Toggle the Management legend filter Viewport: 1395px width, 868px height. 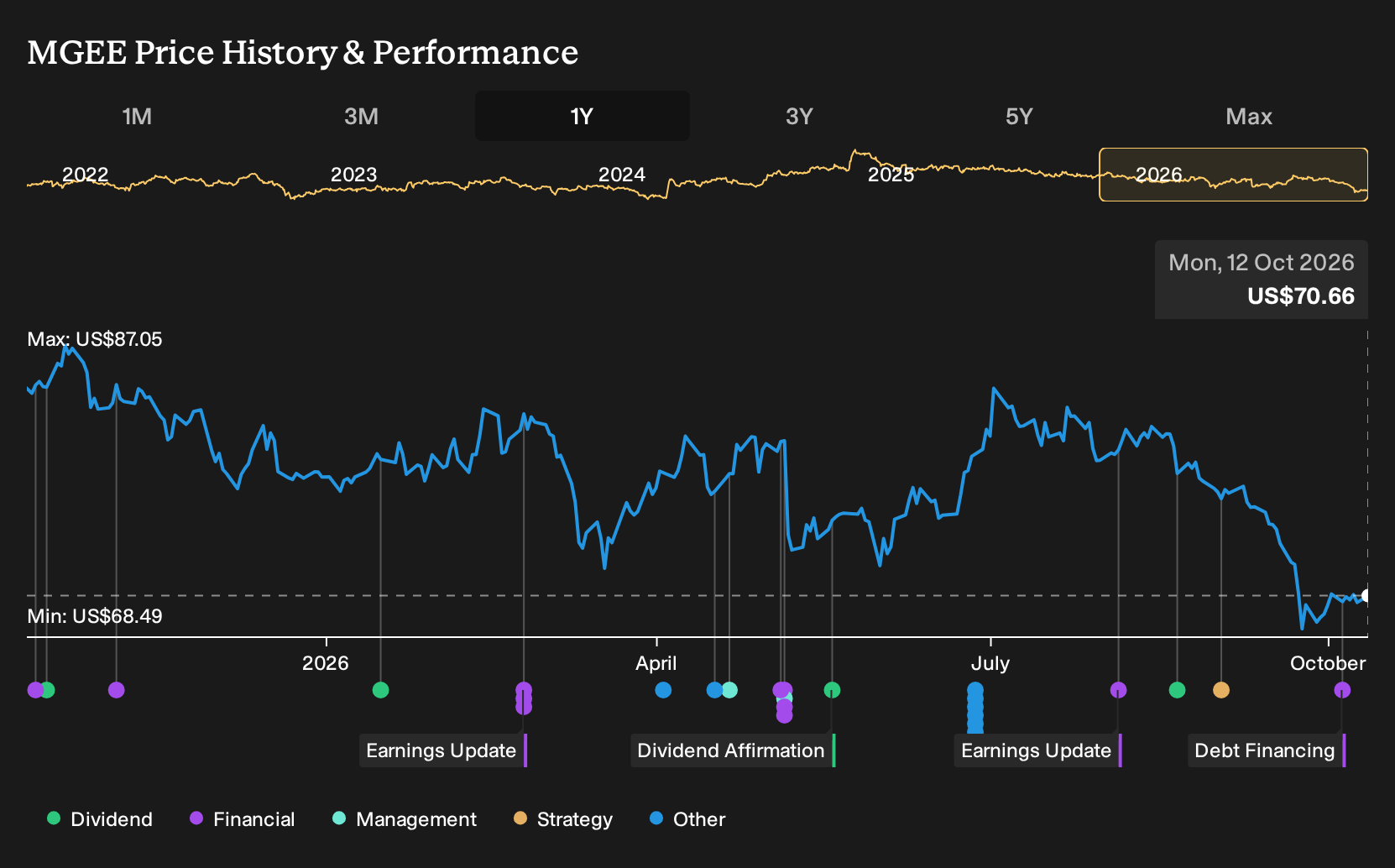pos(405,818)
